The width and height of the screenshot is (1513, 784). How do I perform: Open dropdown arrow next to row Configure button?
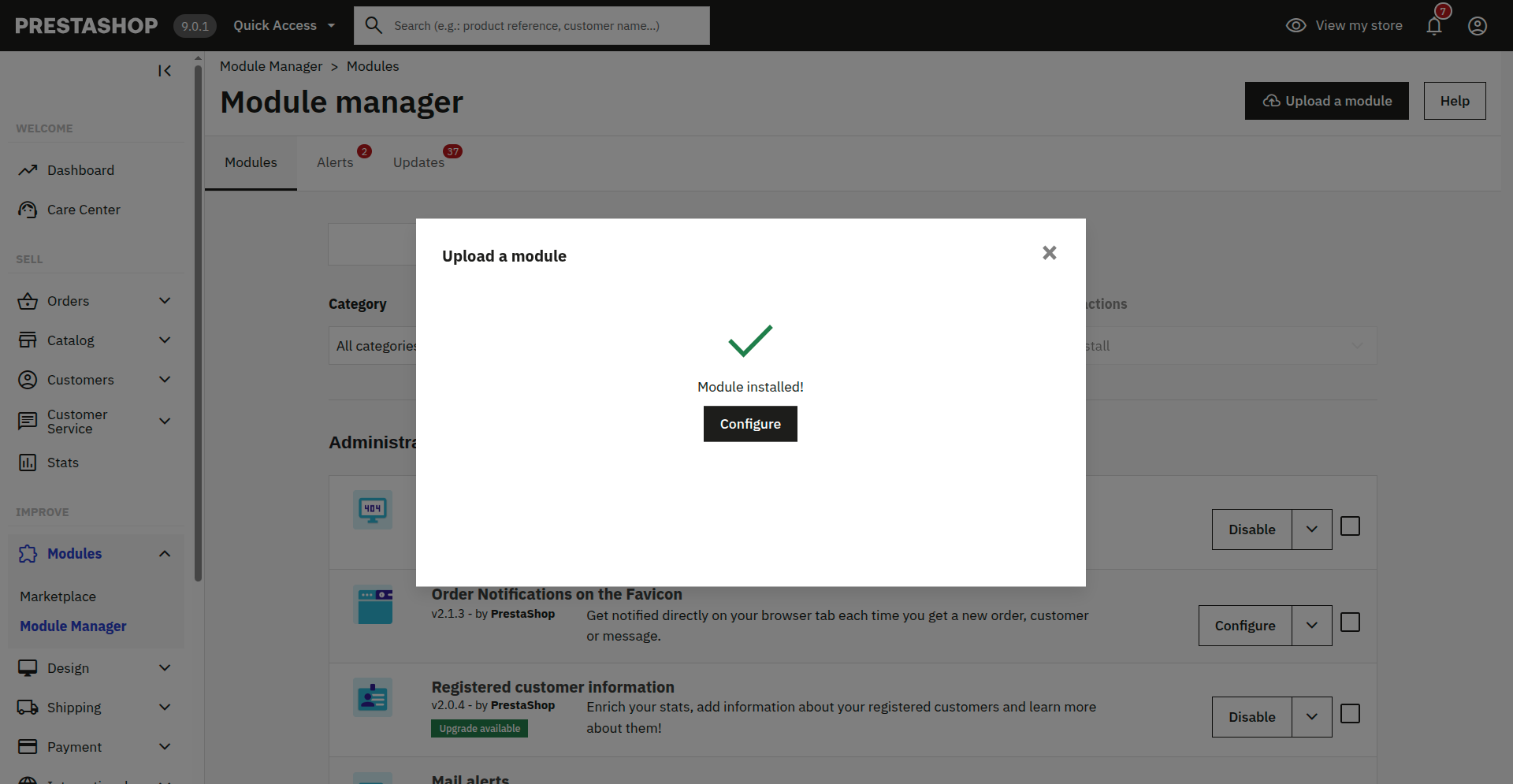pyautogui.click(x=1312, y=626)
